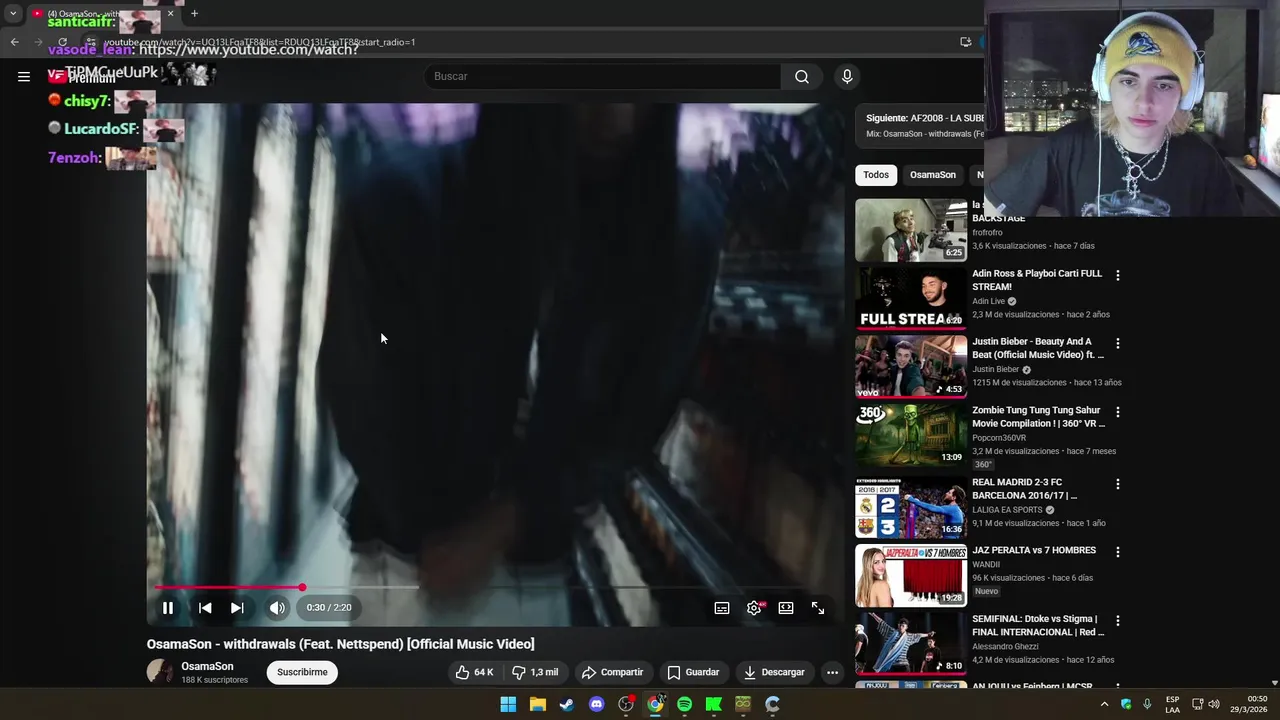Click the Popcorn360VR channel name
The image size is (1280, 720).
click(x=999, y=438)
